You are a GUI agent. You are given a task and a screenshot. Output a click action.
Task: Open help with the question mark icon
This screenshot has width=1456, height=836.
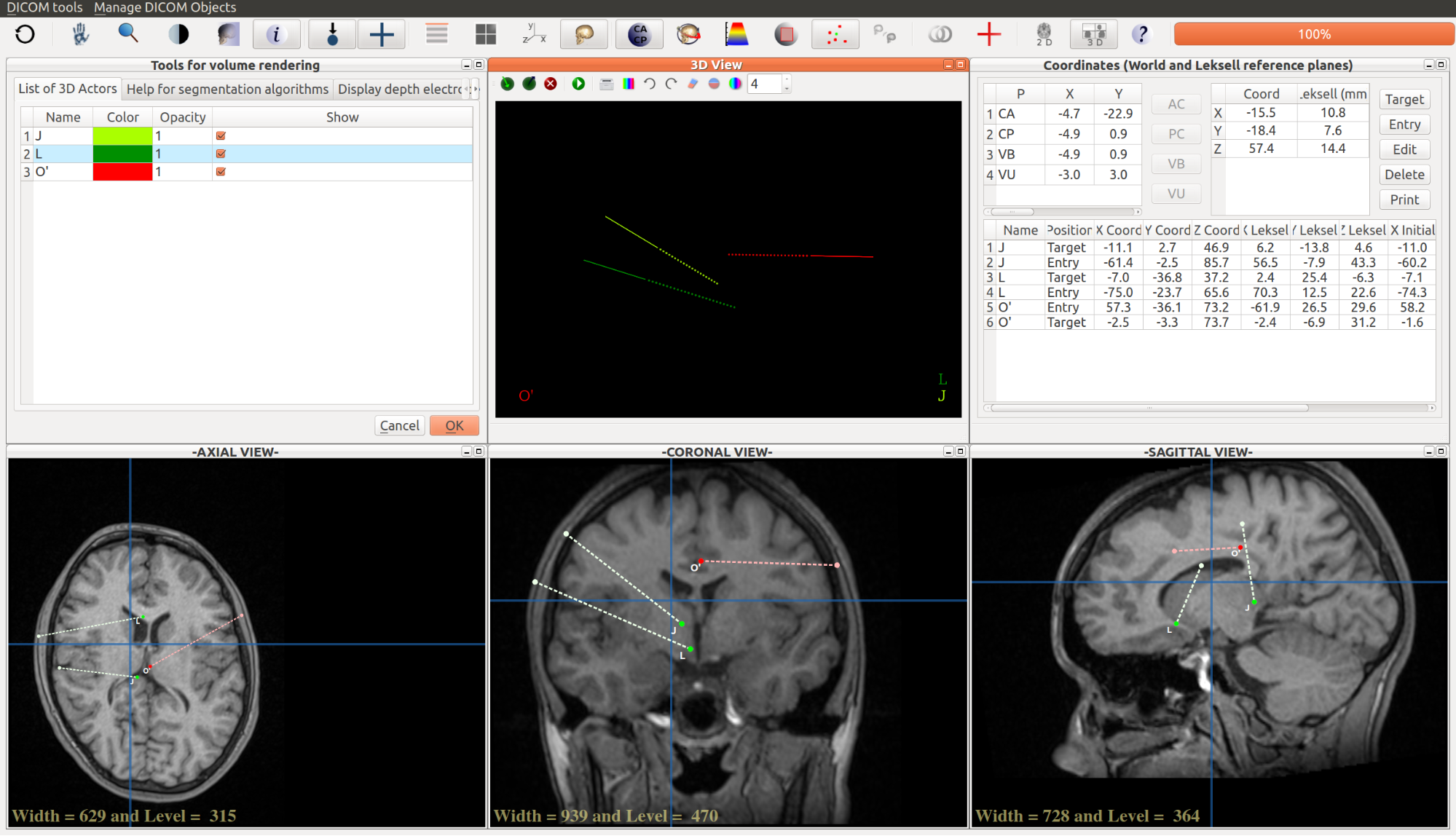(1141, 34)
